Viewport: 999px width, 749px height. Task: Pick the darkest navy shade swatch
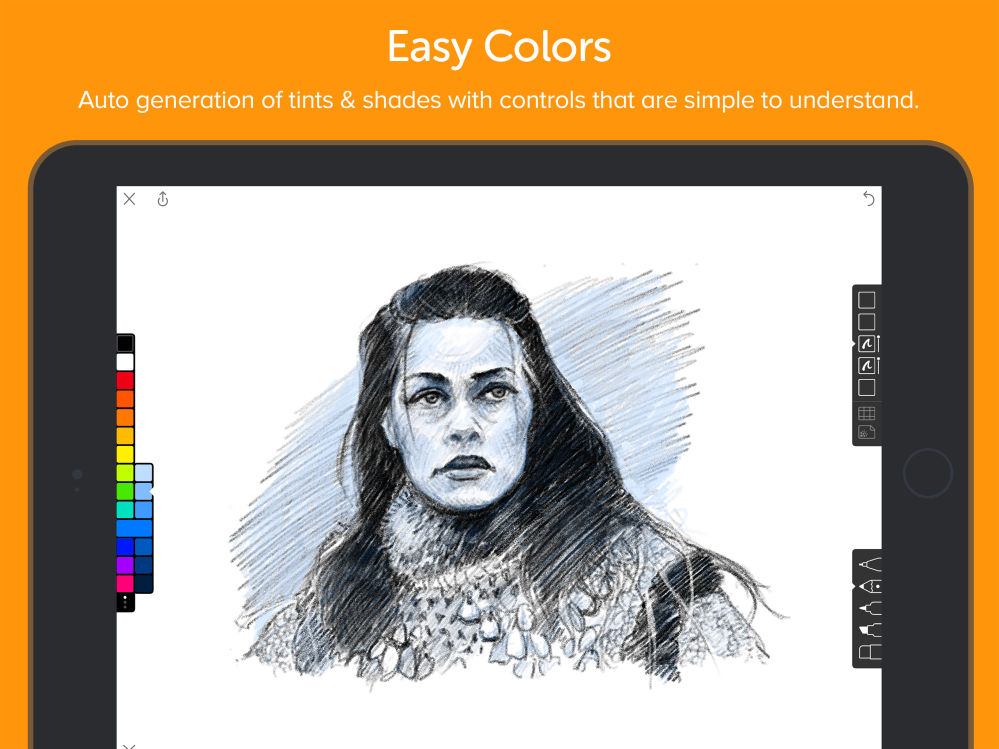(144, 583)
